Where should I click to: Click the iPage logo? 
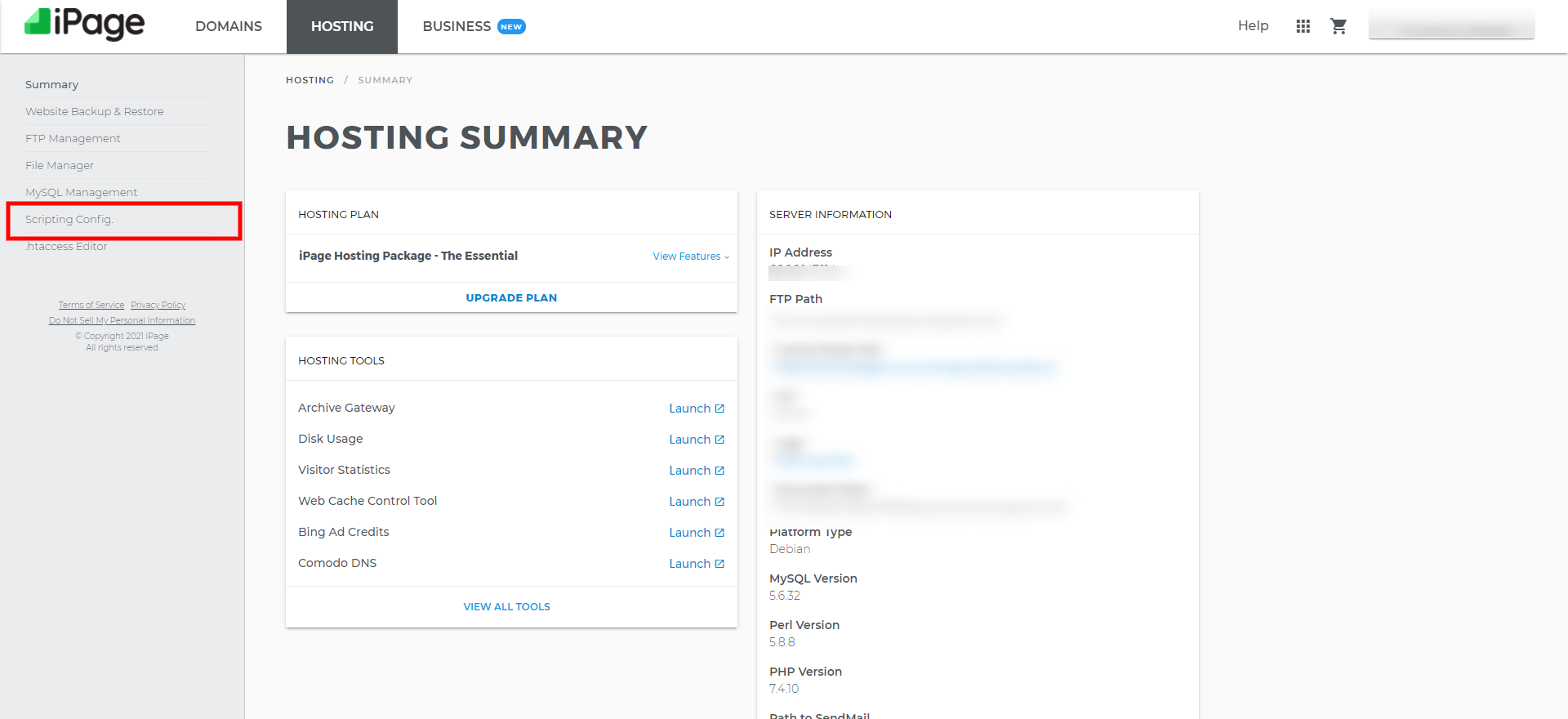click(x=85, y=25)
